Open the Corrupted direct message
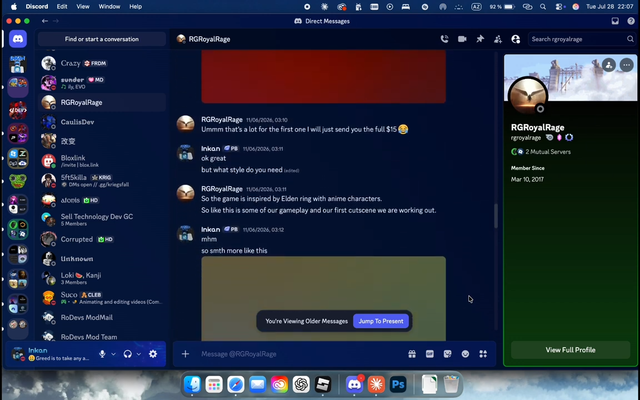Screen dimensions: 640x400 coord(102,239)
